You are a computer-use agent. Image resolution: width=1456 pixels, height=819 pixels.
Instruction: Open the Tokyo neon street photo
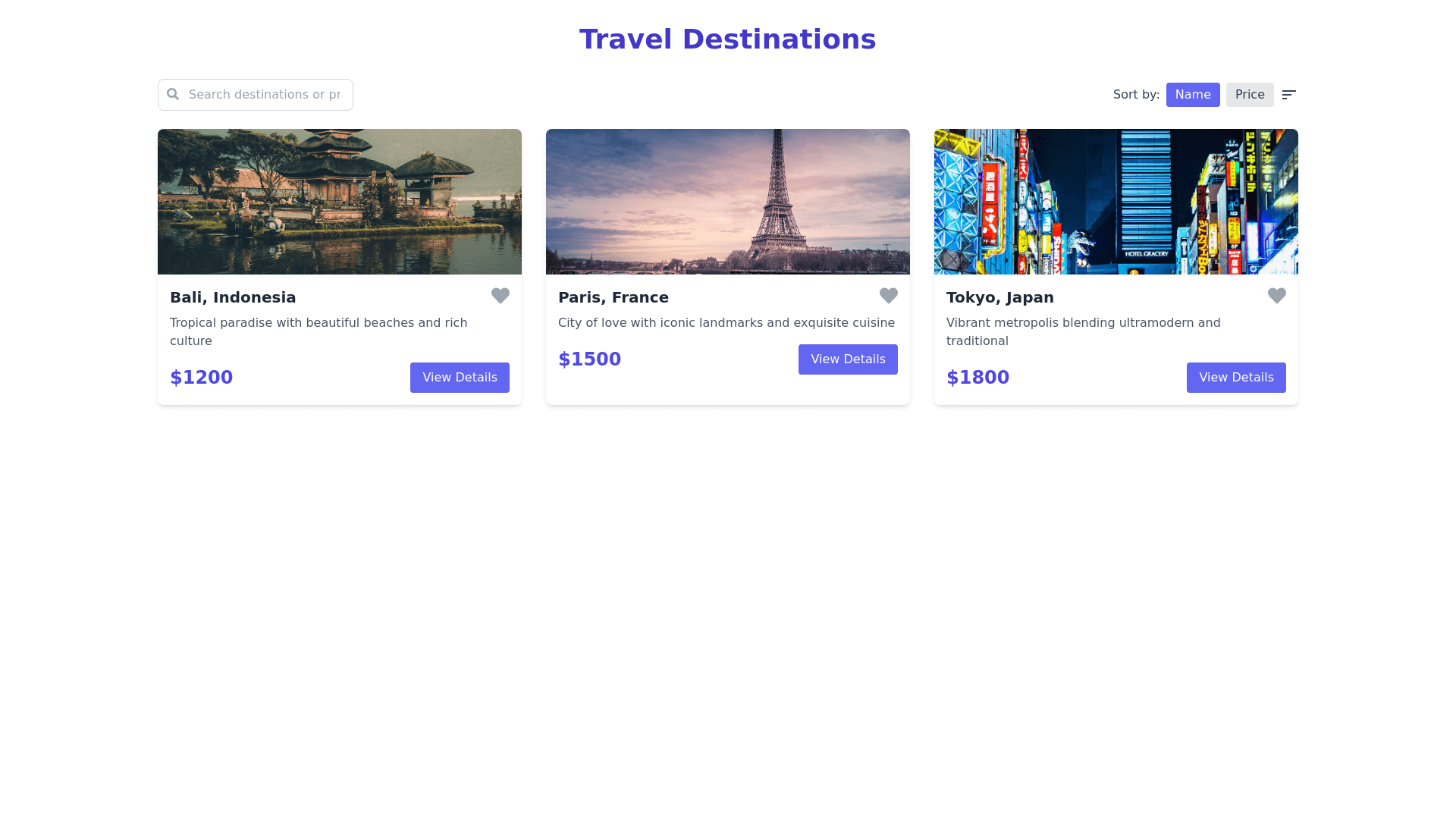[x=1116, y=202]
